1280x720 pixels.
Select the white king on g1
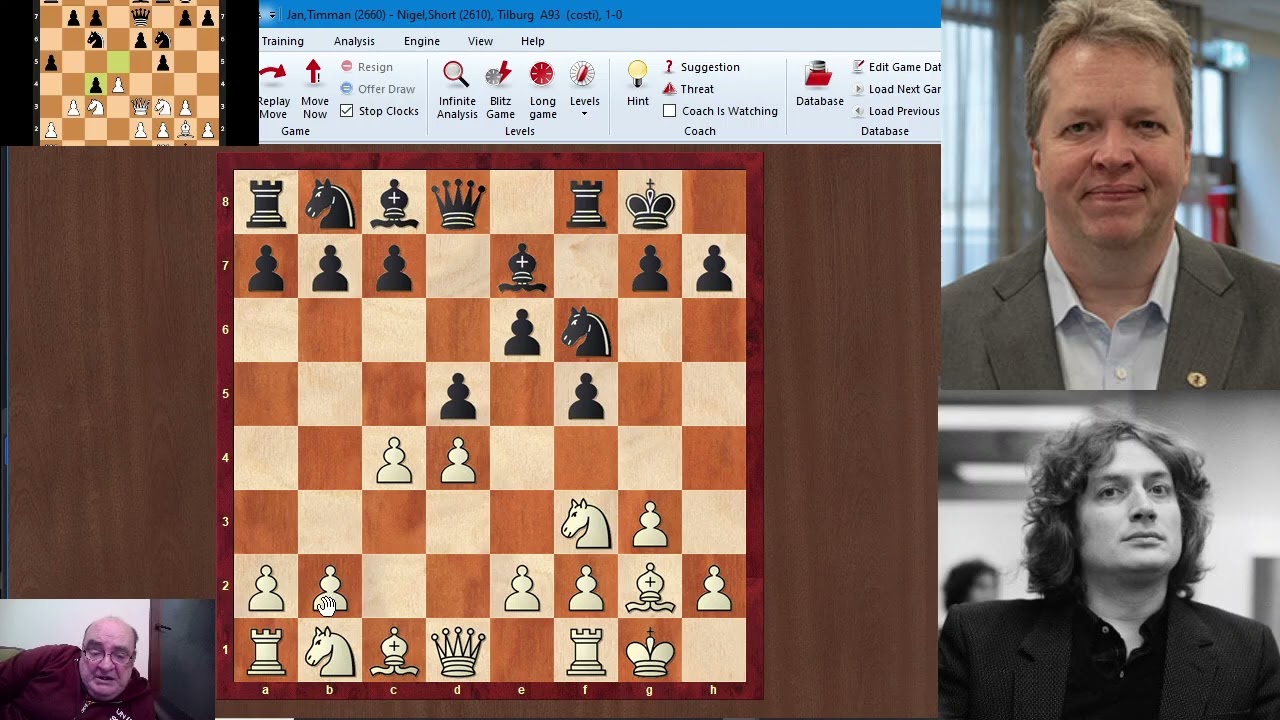point(650,650)
